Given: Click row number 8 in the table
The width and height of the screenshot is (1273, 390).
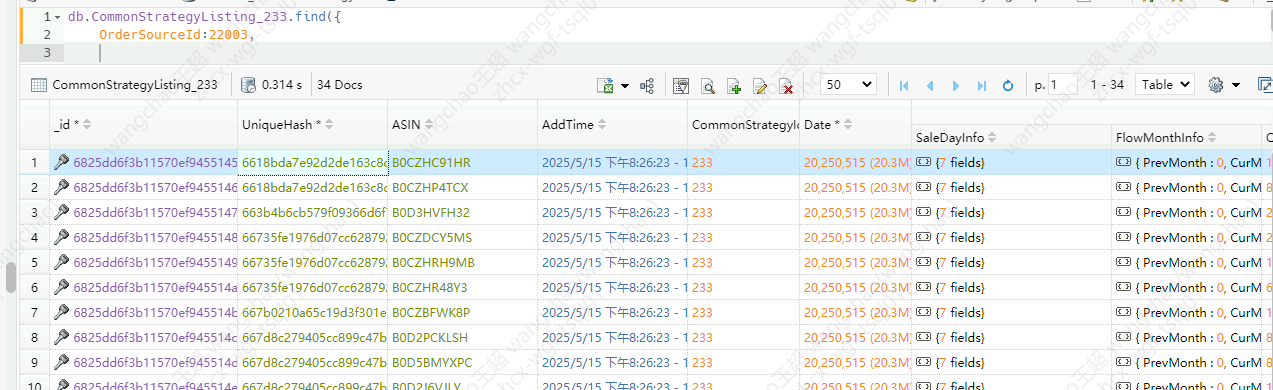Looking at the screenshot, I should 34,337.
